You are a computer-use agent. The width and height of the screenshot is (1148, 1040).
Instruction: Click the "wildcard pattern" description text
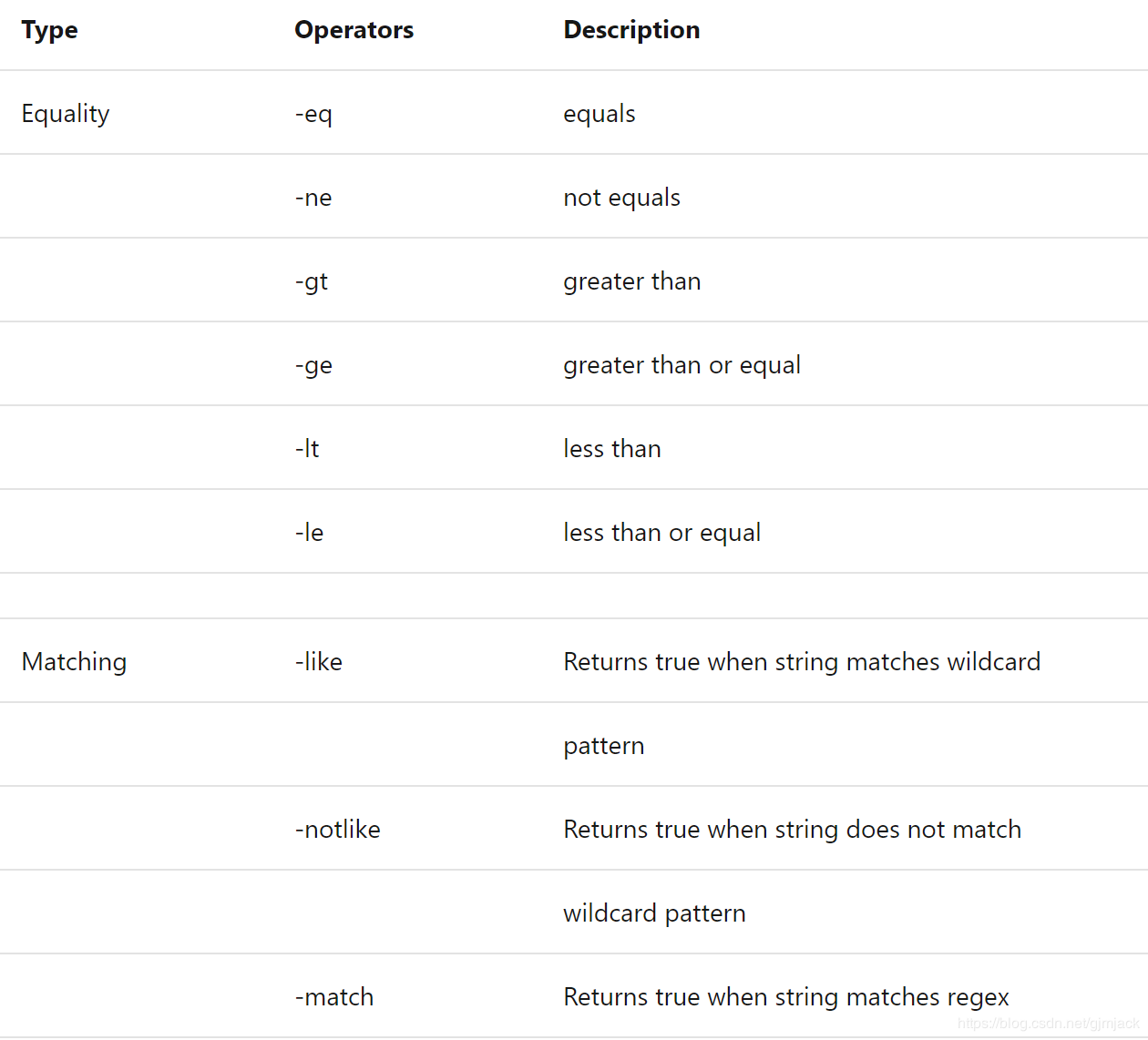coord(654,913)
